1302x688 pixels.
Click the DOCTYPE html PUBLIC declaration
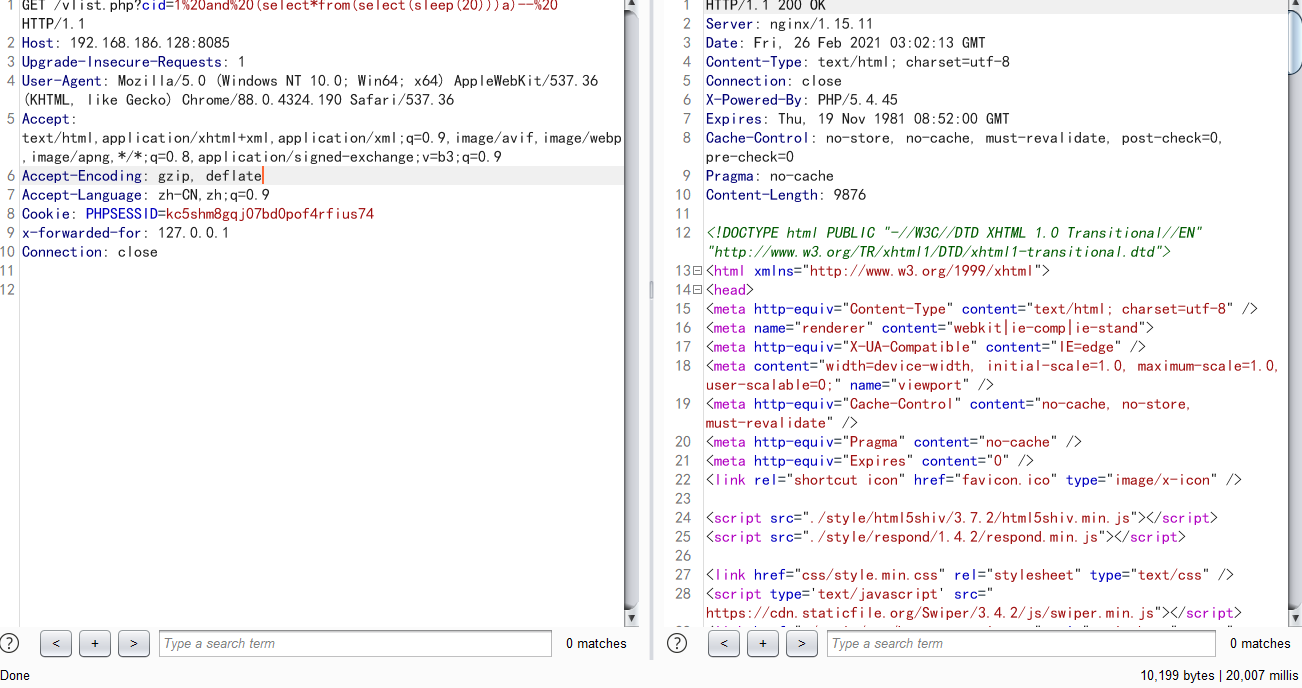click(955, 242)
